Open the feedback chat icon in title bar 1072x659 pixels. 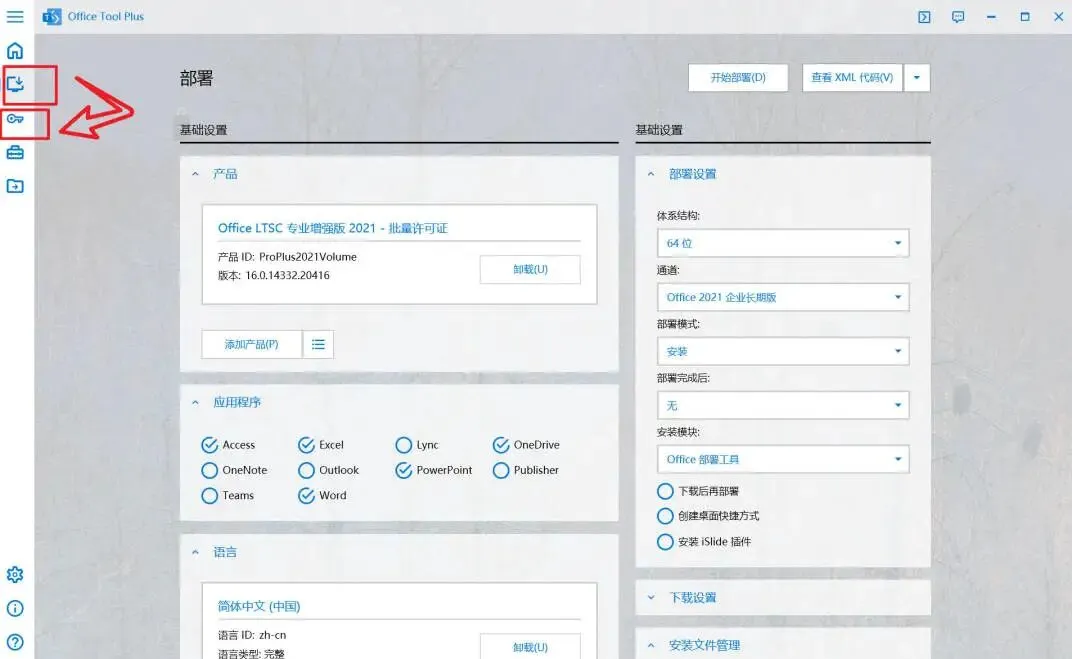tap(958, 16)
